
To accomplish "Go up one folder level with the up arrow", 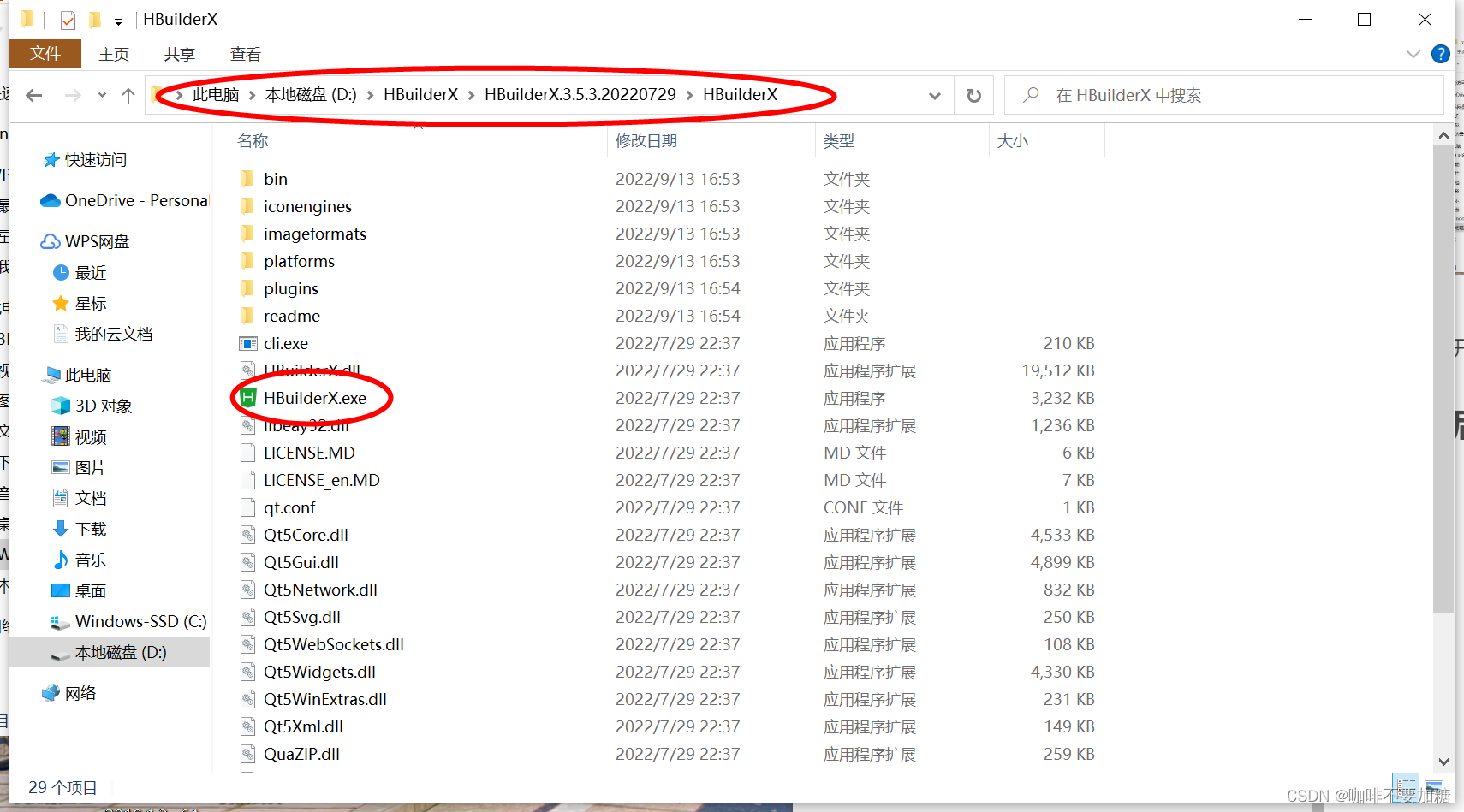I will click(x=128, y=95).
